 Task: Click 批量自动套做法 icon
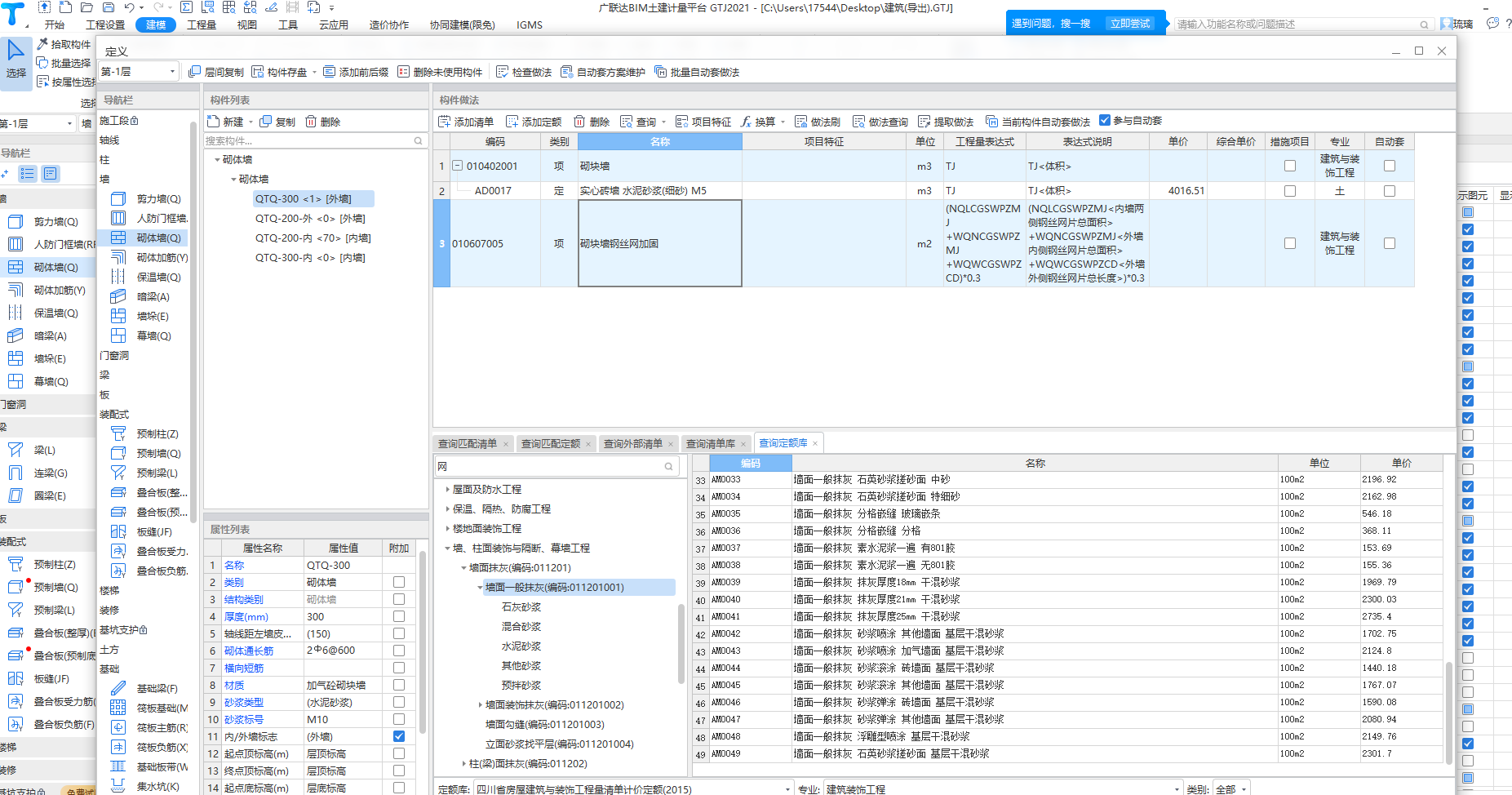661,72
